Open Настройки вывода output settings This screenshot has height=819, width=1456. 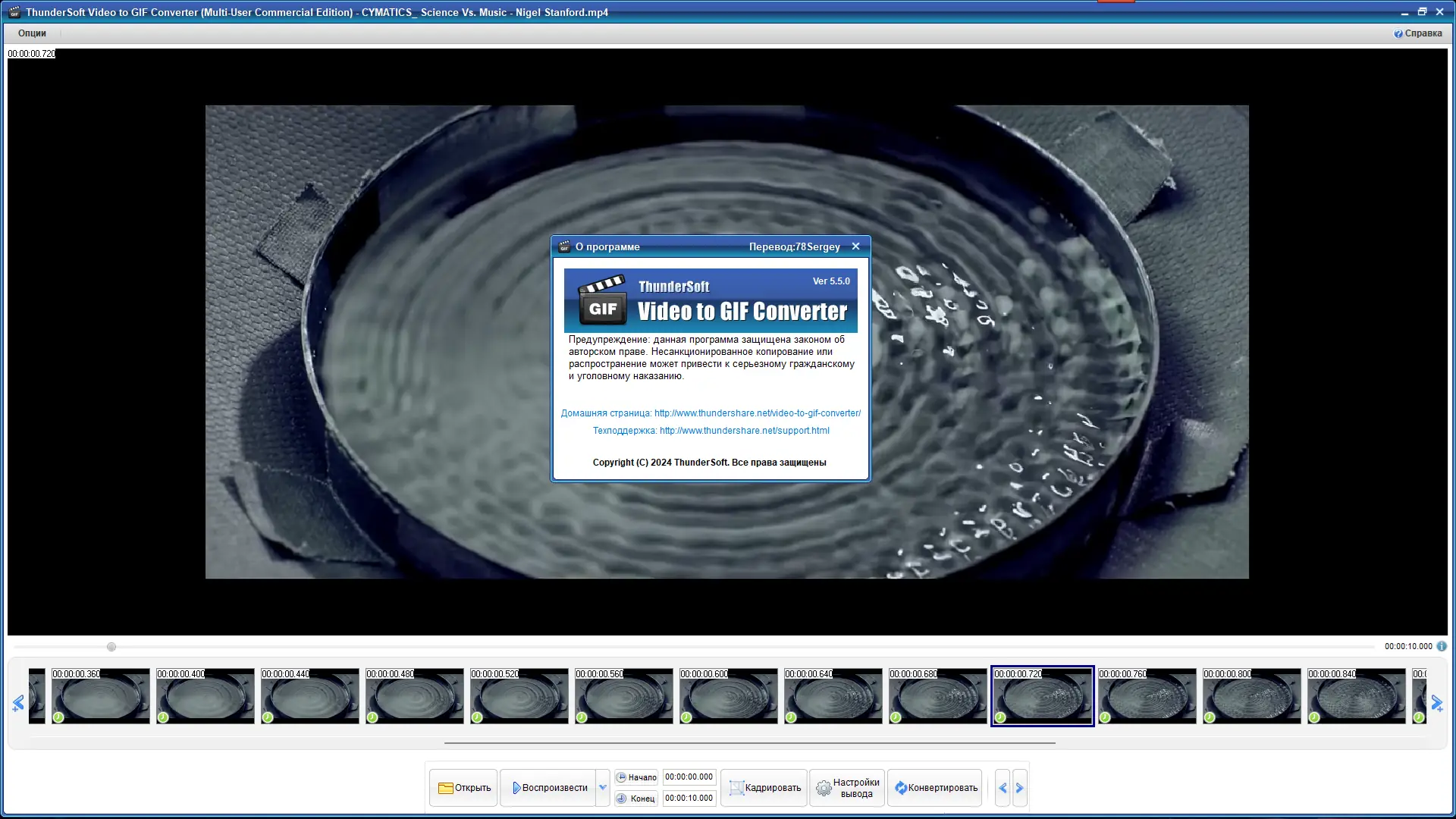(847, 788)
